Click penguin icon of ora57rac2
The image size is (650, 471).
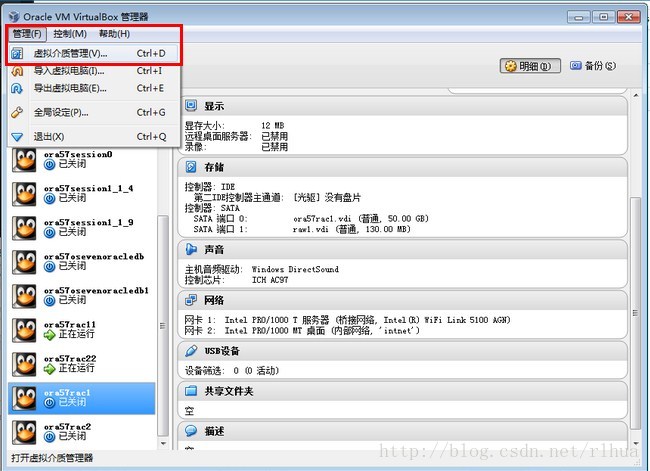24,432
